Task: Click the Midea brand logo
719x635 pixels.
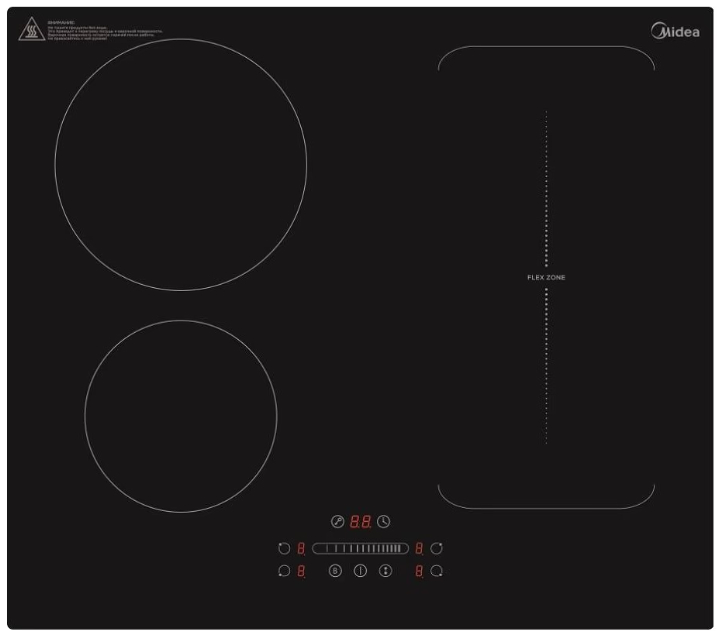Action: 676,32
